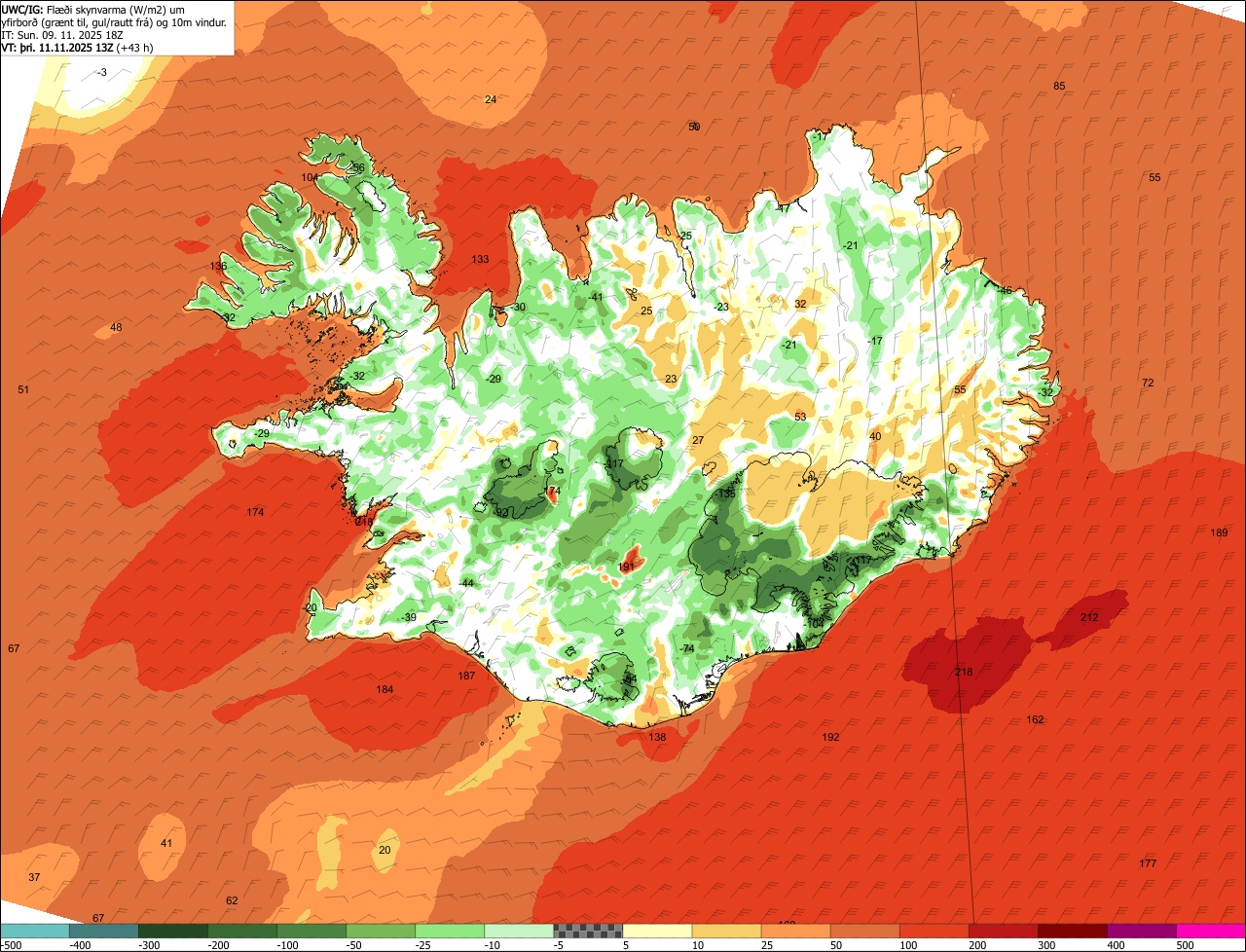Click the '53' value in the northeast interior

tap(800, 417)
